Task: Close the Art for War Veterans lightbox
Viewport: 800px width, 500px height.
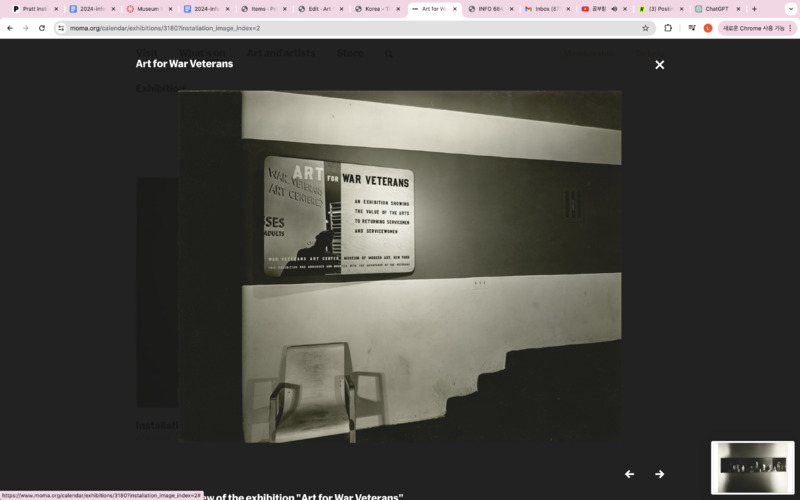Action: (x=659, y=65)
